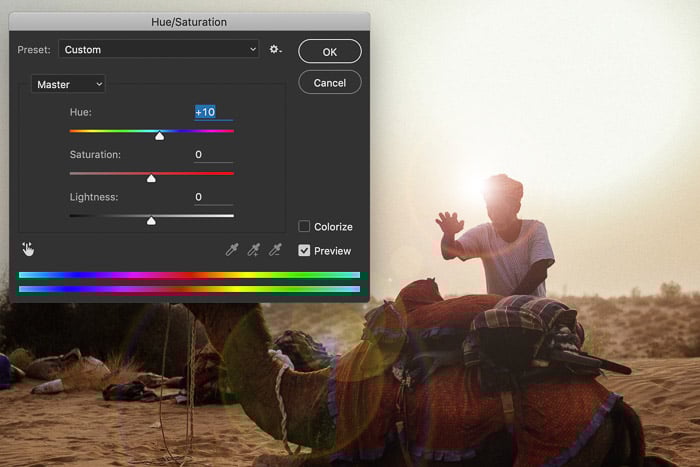The width and height of the screenshot is (700, 467).
Task: Uncheck the Preview checkbox
Action: coord(304,250)
